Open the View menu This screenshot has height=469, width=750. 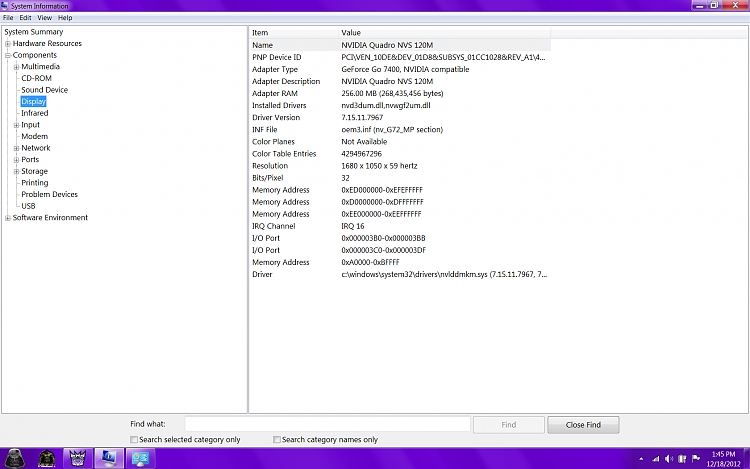[44, 18]
